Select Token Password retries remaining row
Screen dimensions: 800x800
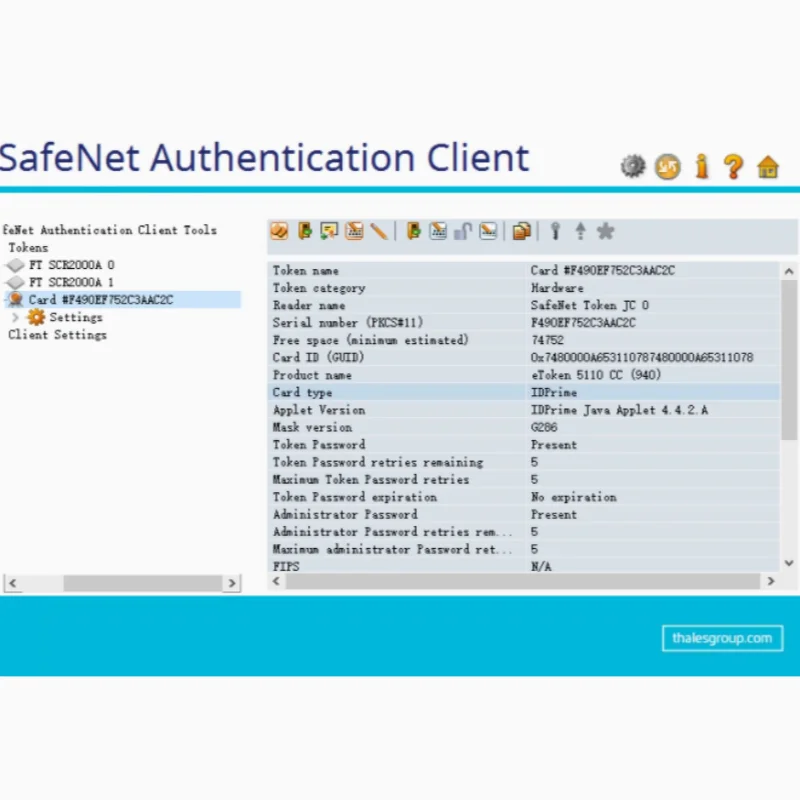[524, 462]
